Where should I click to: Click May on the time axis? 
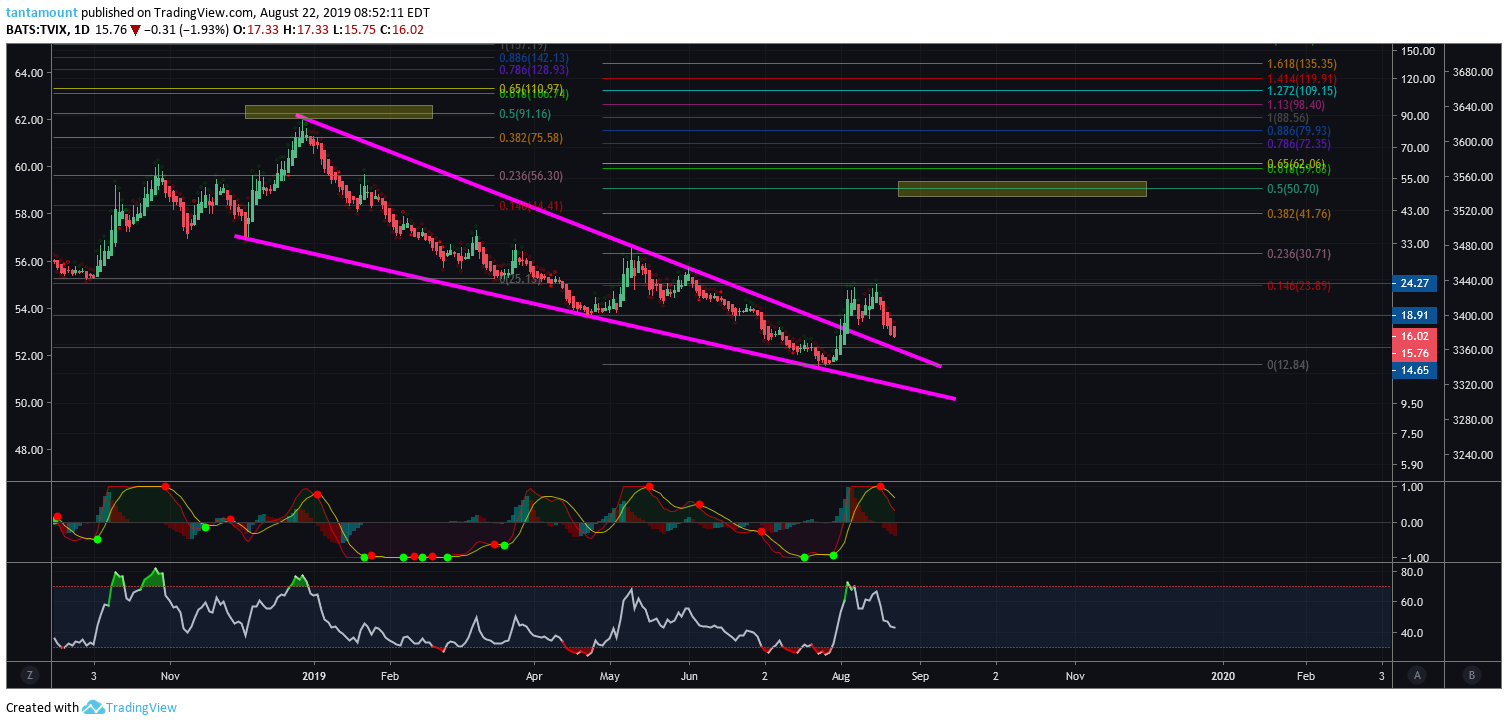[x=611, y=675]
